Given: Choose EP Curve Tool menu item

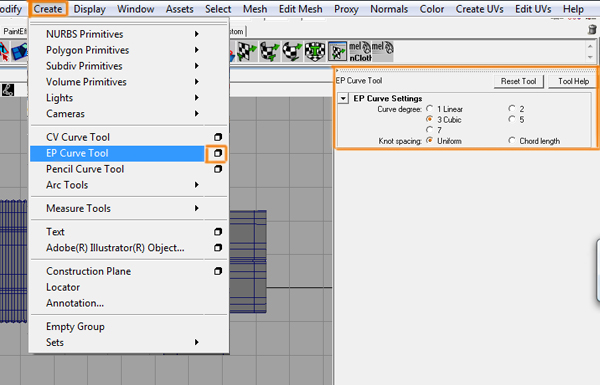Looking at the screenshot, I should pyautogui.click(x=117, y=153).
